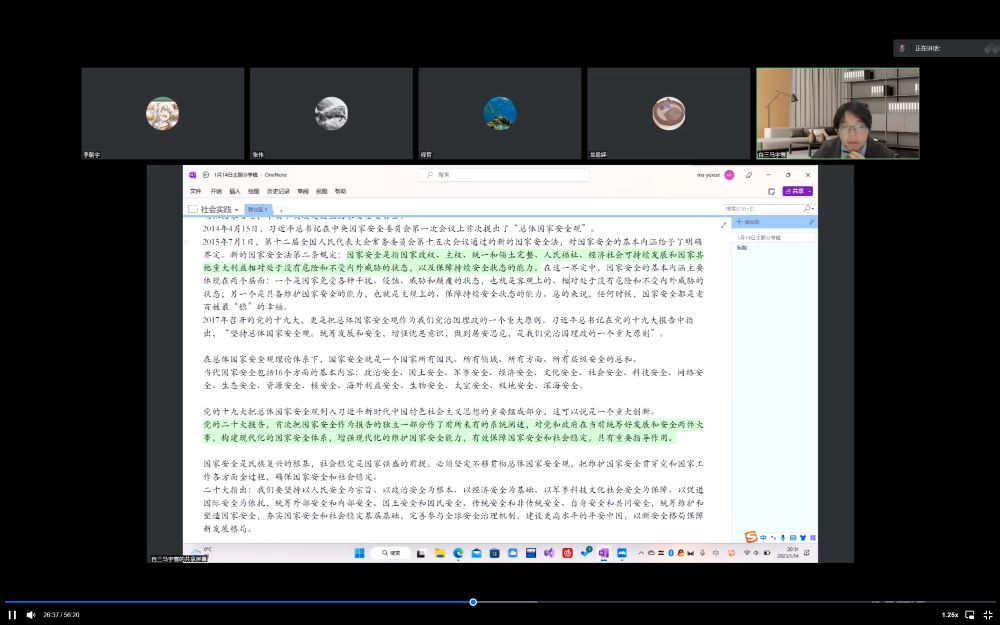1000x625 pixels.
Task: Toggle the pop-out player window icon
Action: click(969, 614)
